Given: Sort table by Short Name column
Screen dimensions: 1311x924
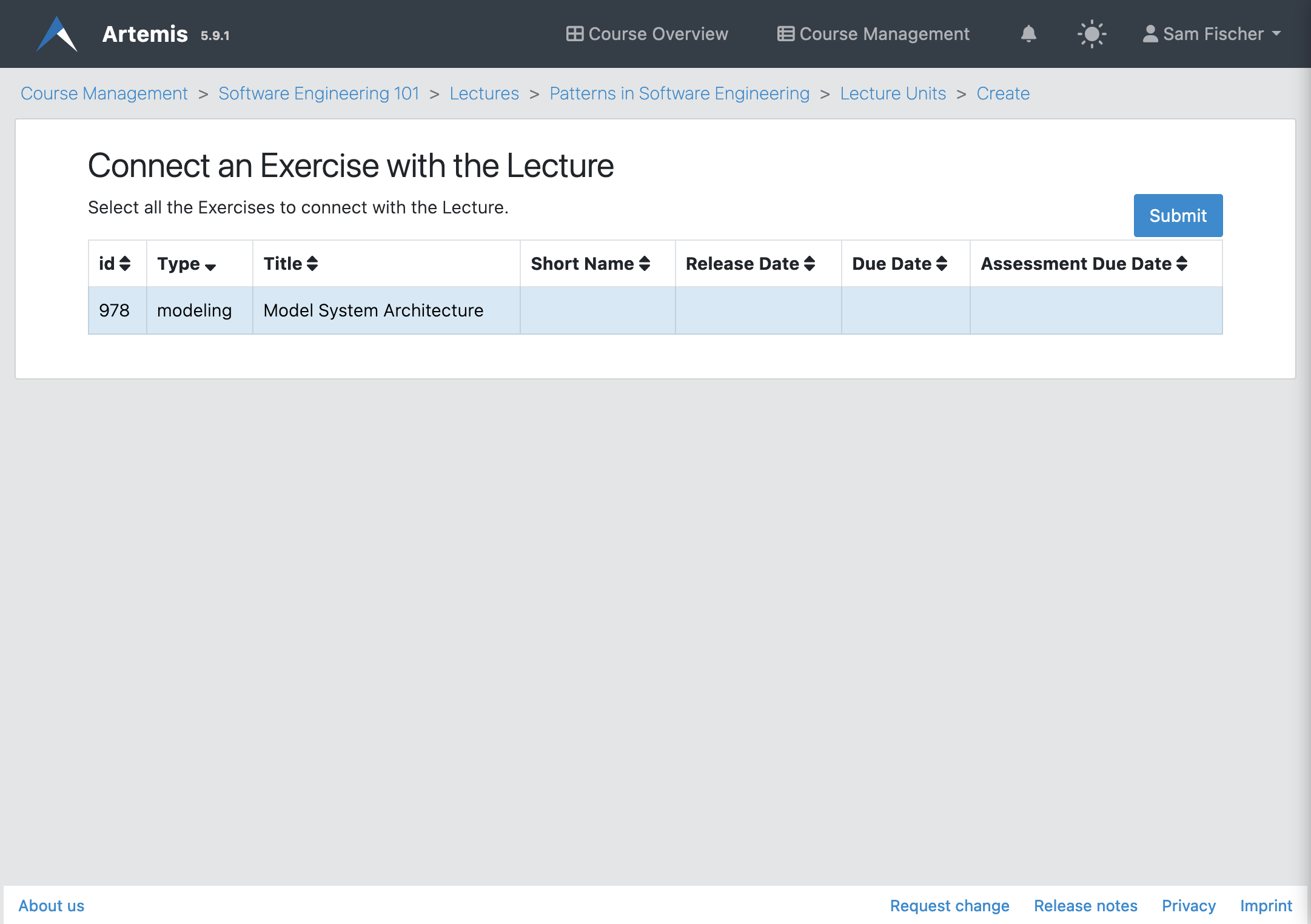Looking at the screenshot, I should pyautogui.click(x=591, y=264).
